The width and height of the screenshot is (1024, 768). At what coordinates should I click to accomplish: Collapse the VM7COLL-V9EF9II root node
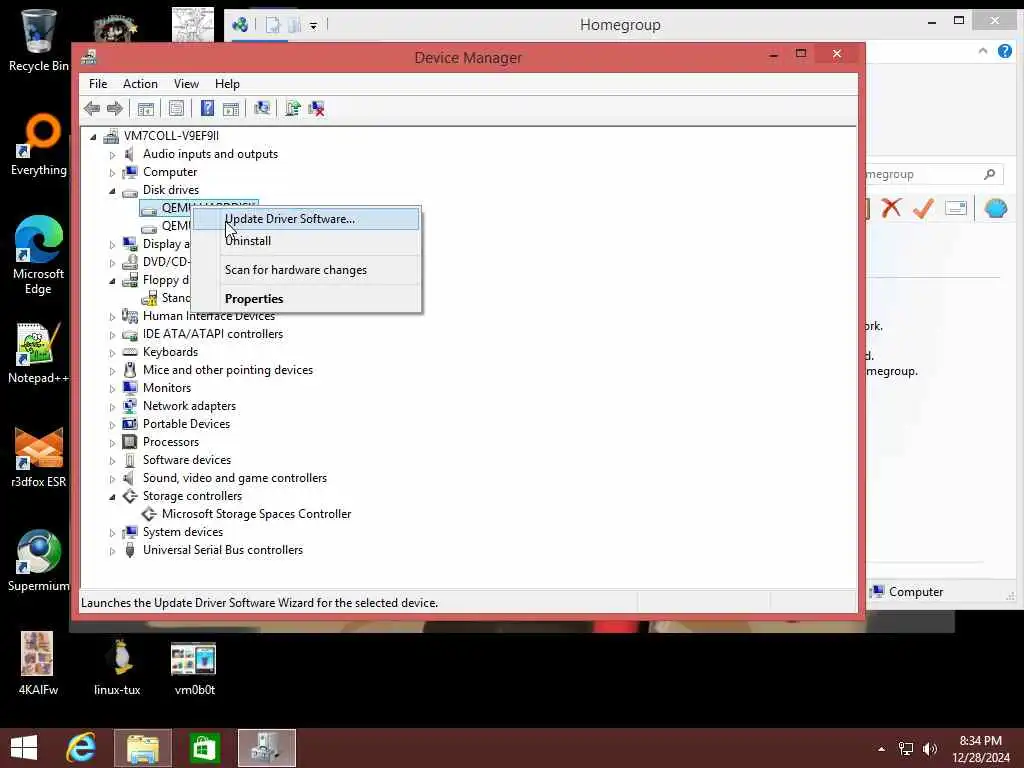(x=93, y=136)
